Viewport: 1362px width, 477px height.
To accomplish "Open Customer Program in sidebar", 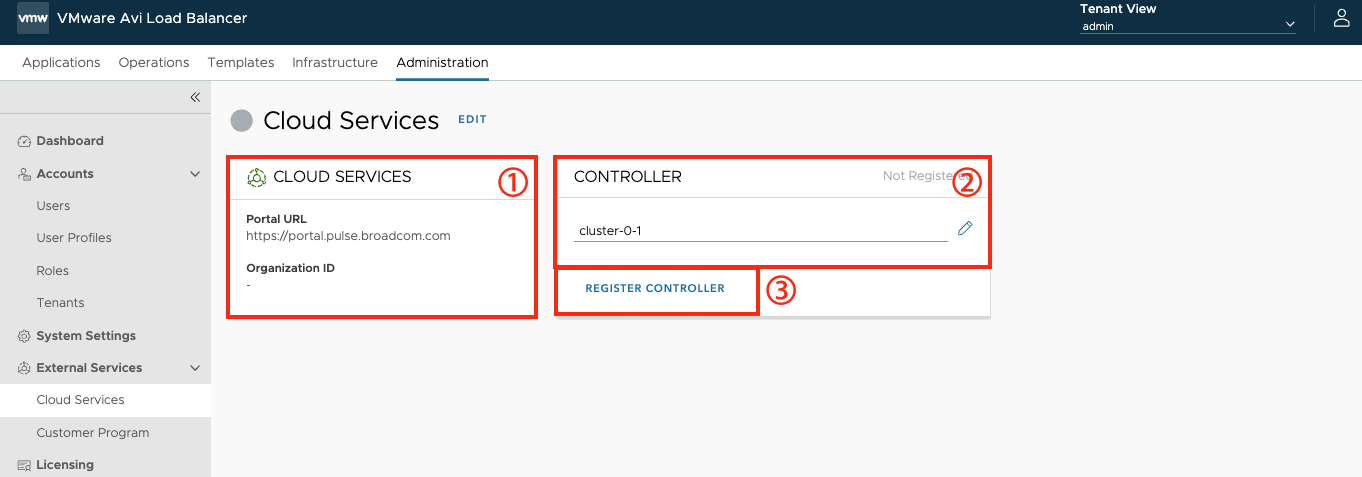I will pyautogui.click(x=93, y=433).
